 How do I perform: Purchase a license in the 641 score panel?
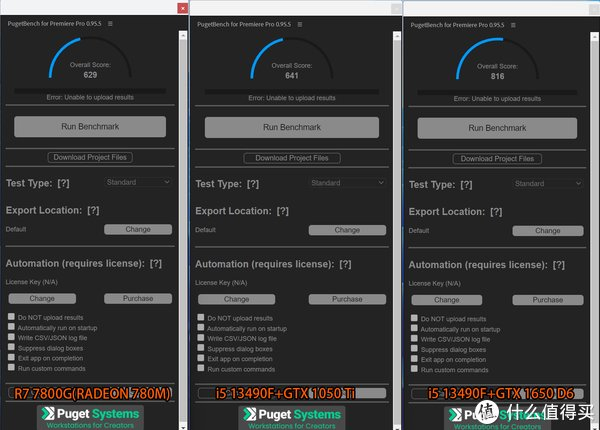tap(347, 299)
